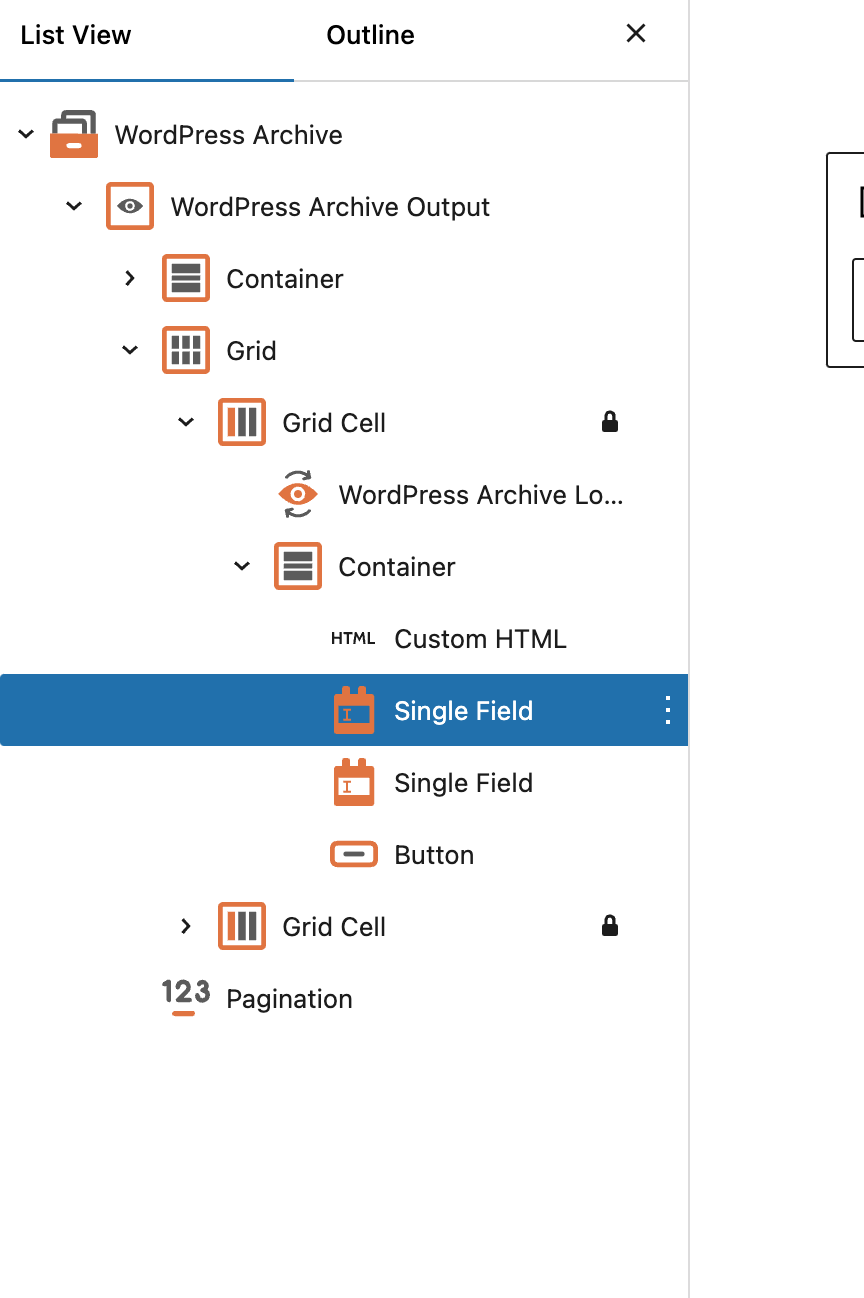Select the Pagination label

click(x=290, y=999)
